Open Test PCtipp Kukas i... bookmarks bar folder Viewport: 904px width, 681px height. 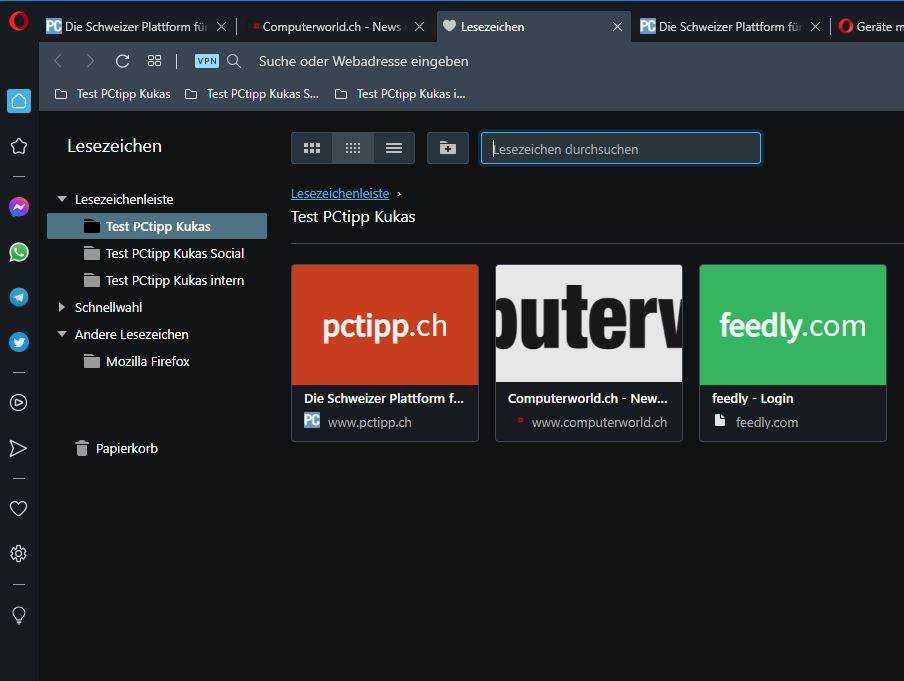pos(400,94)
